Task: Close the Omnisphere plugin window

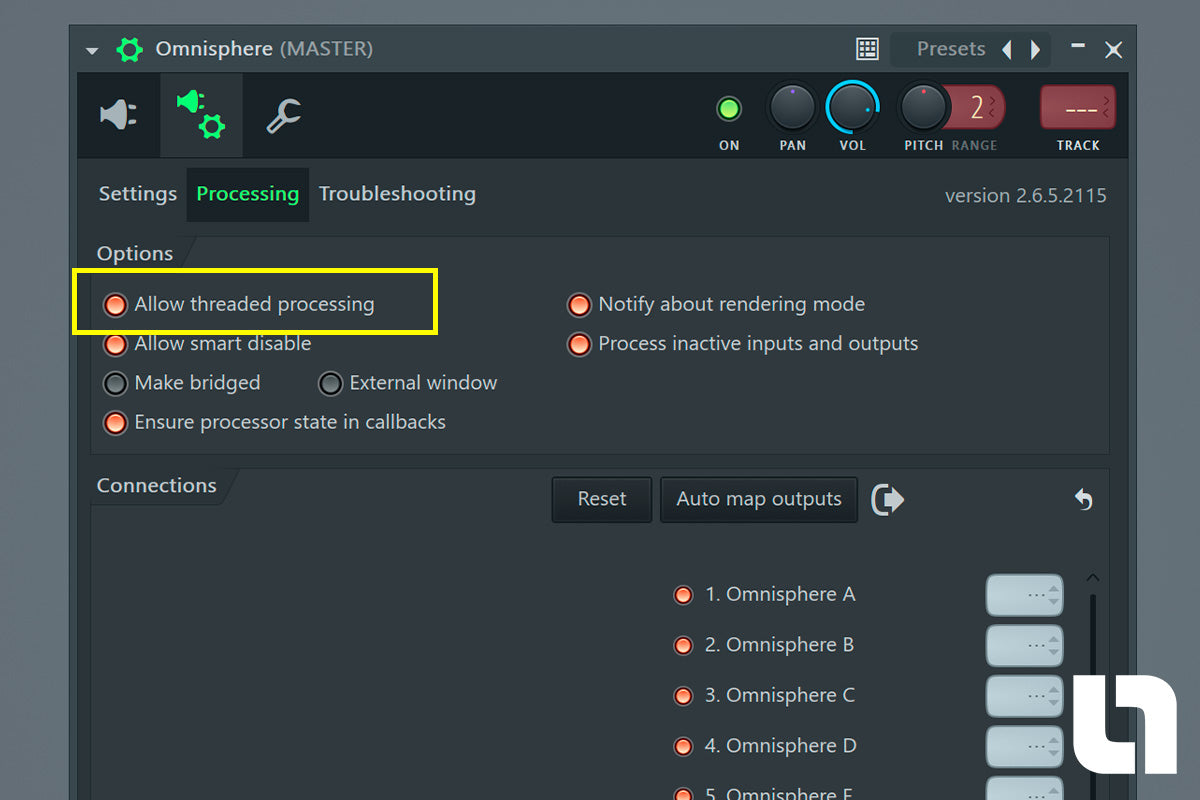Action: (1113, 49)
